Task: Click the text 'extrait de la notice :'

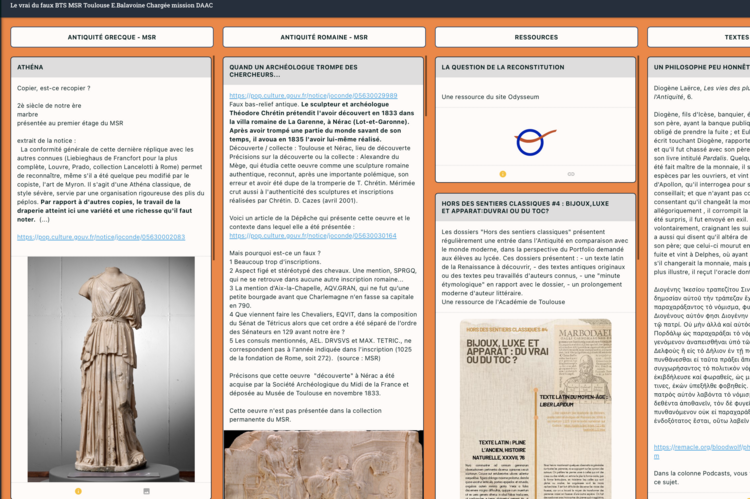Action: click(46, 141)
